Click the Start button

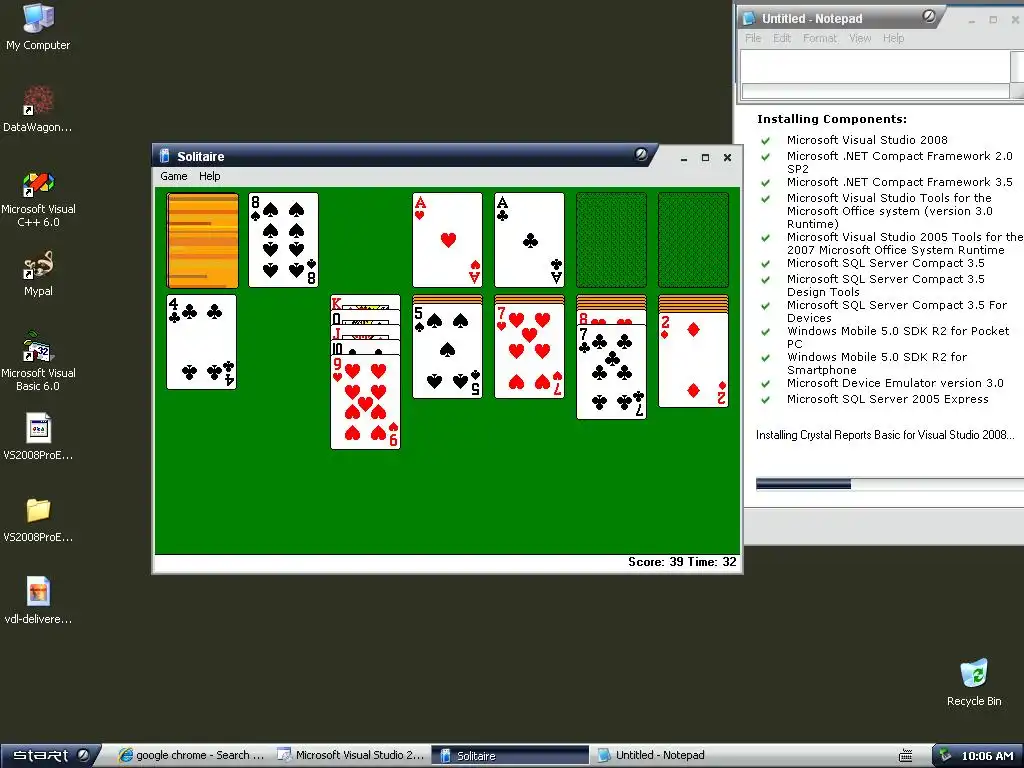pyautogui.click(x=49, y=756)
